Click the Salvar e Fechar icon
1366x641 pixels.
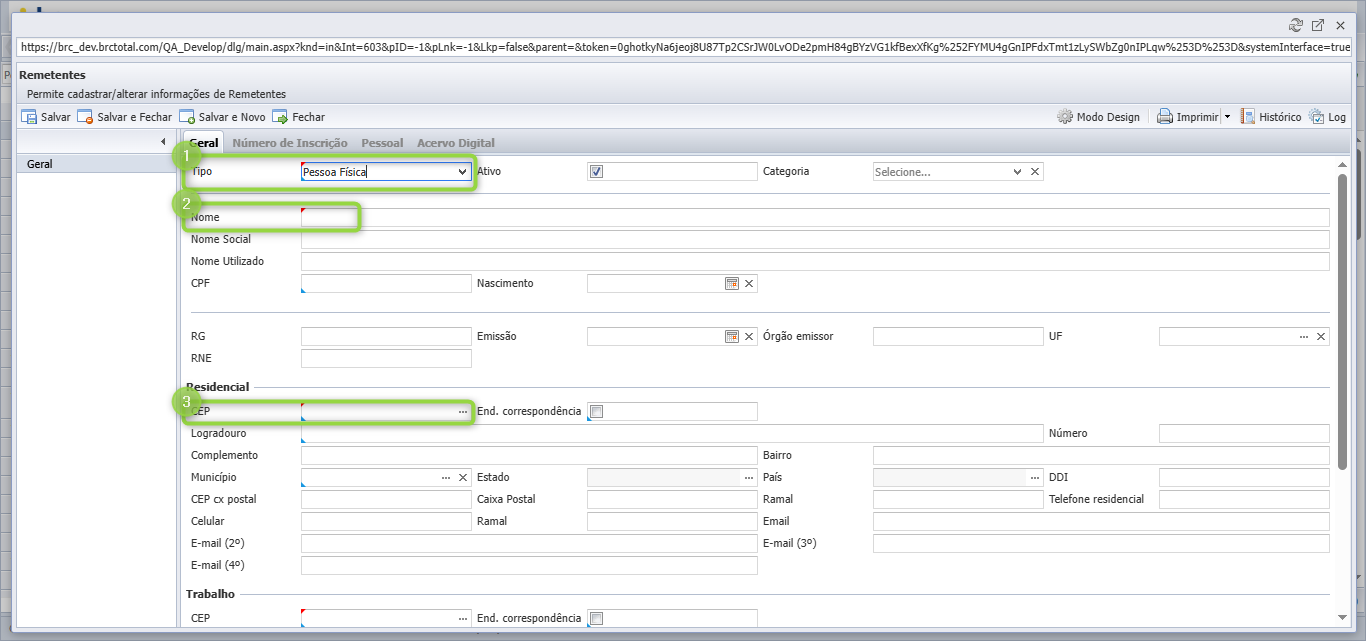click(85, 117)
